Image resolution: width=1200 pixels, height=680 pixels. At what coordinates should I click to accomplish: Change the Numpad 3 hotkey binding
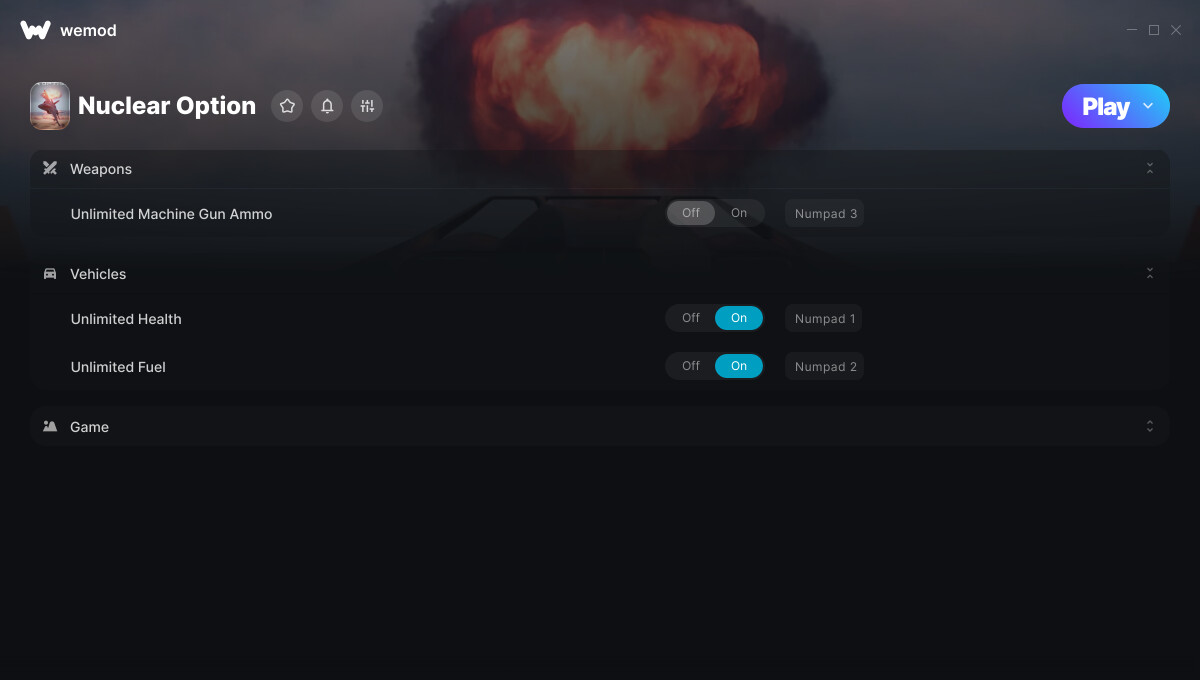click(825, 214)
